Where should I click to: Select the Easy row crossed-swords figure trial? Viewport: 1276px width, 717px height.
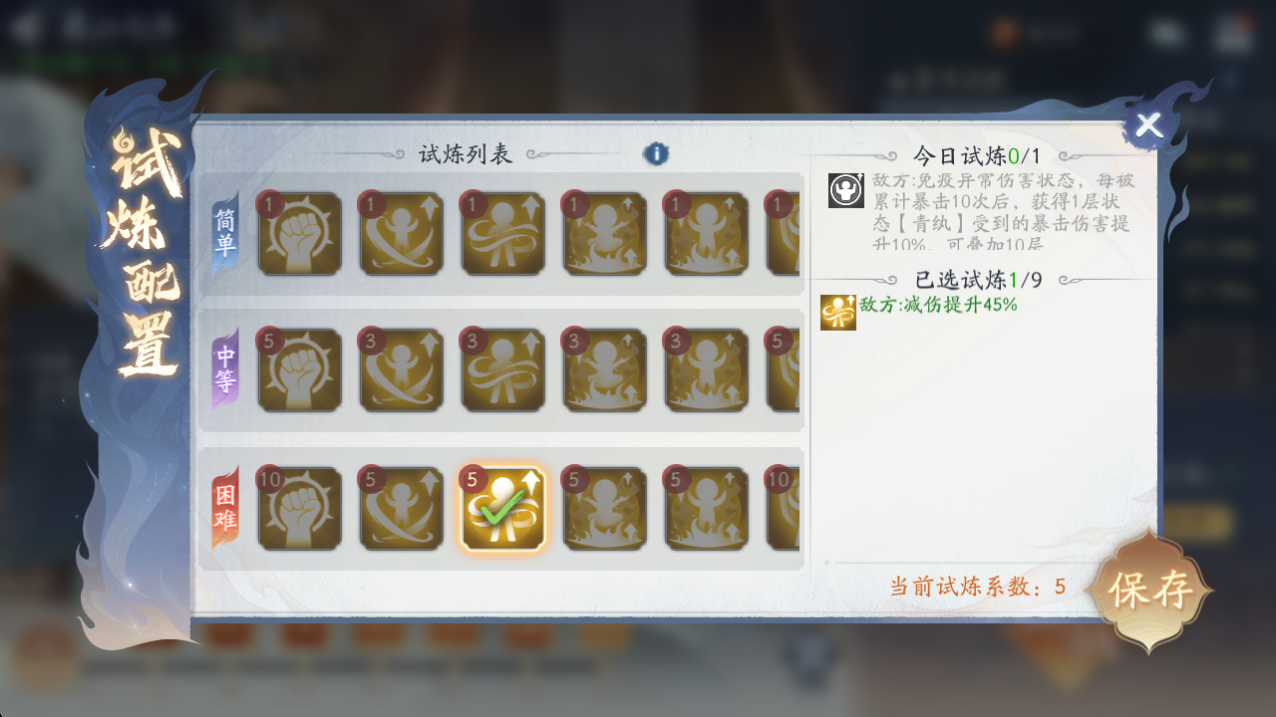(401, 233)
